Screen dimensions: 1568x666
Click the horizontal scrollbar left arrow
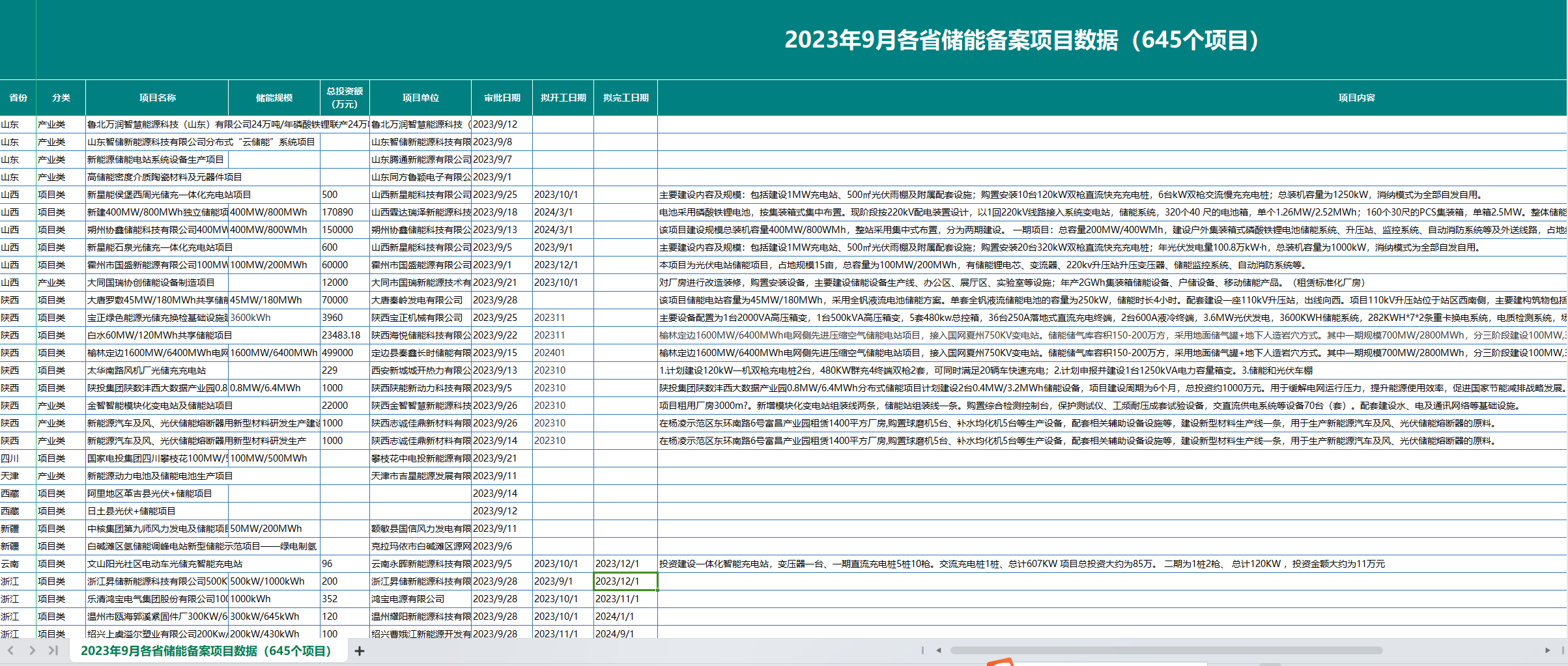[939, 650]
